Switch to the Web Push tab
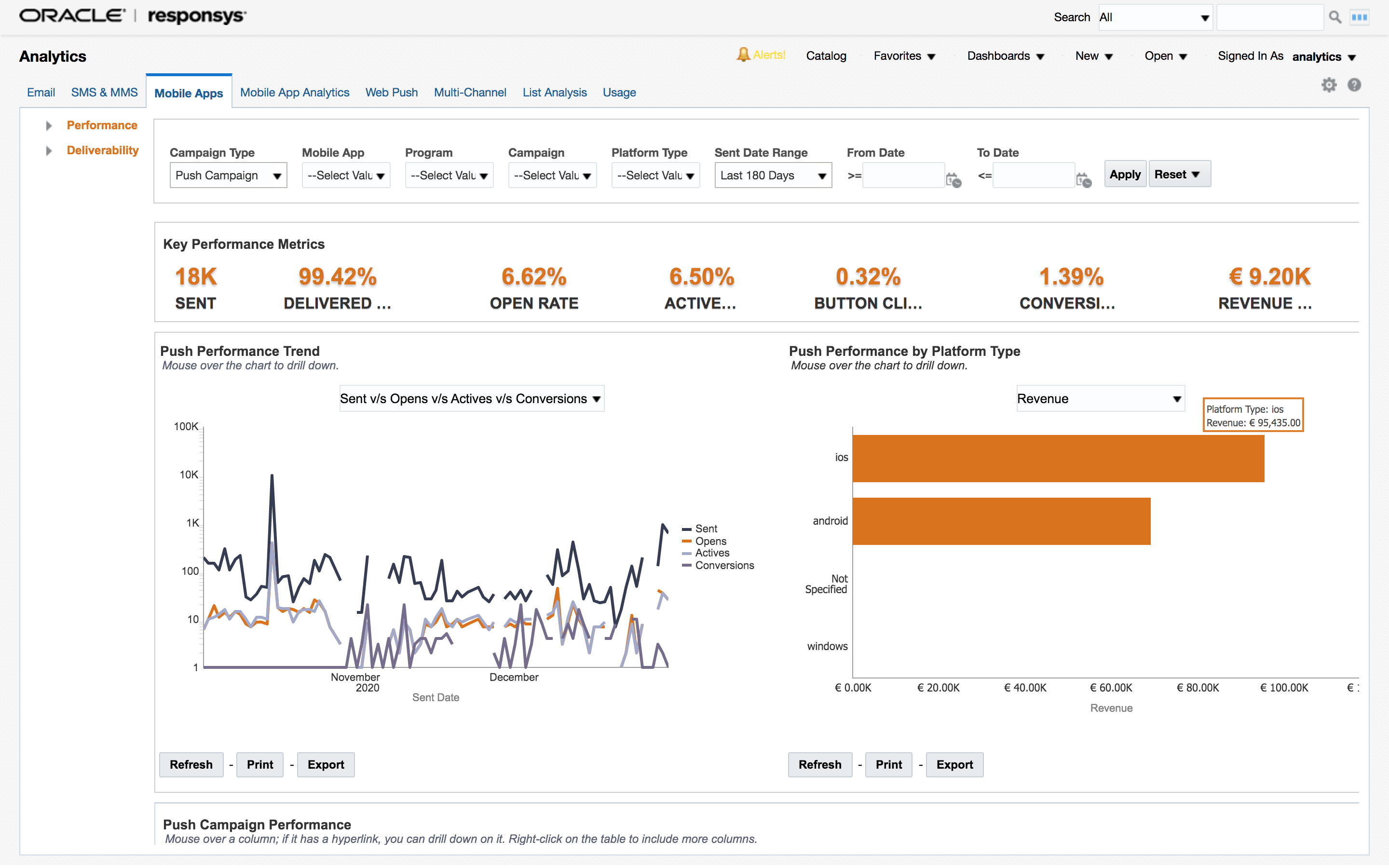1389x868 pixels. click(392, 93)
